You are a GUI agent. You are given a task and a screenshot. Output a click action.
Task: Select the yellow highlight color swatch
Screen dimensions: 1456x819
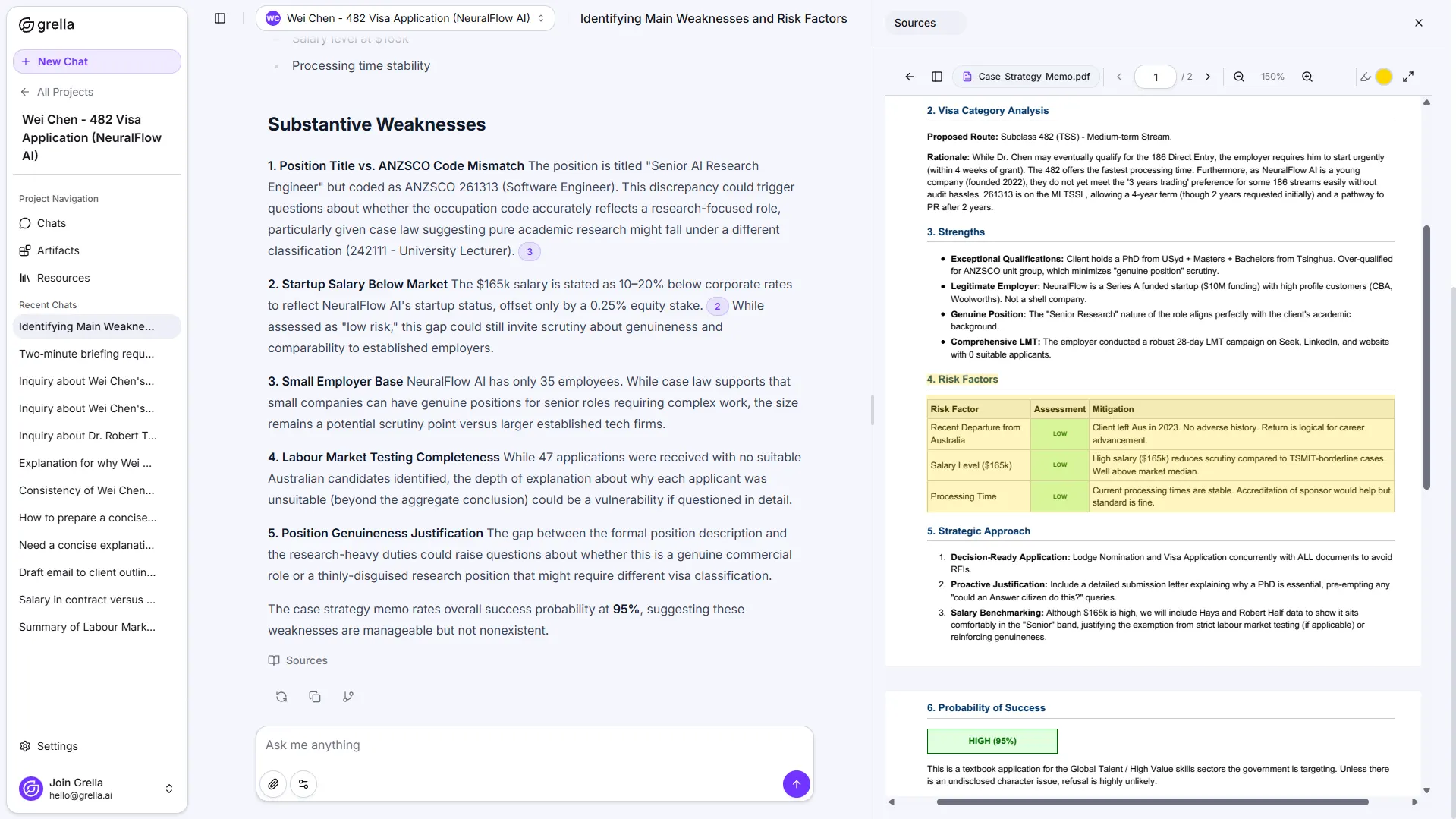1385,76
